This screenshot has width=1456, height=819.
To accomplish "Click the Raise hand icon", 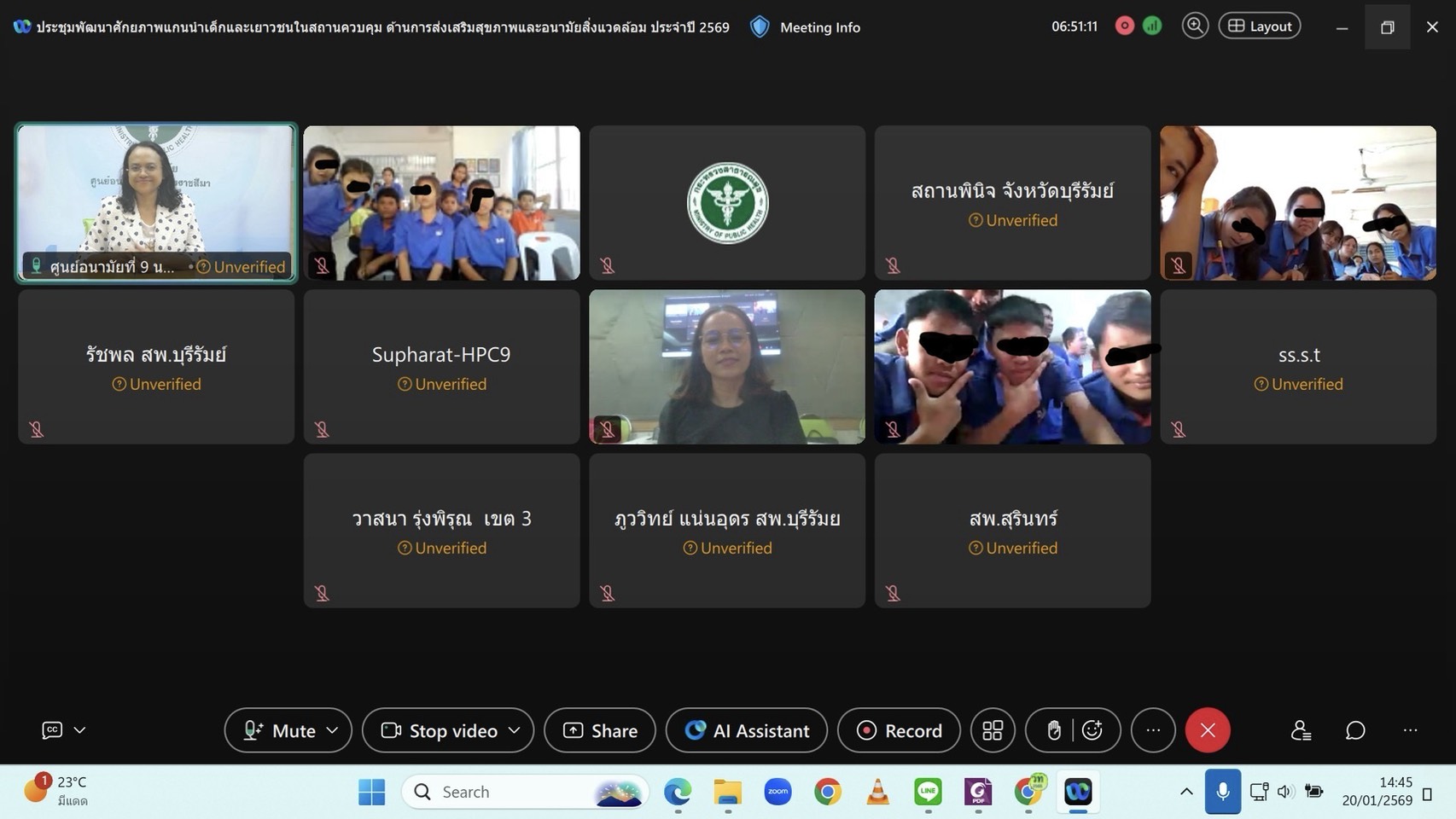I will (x=1054, y=730).
